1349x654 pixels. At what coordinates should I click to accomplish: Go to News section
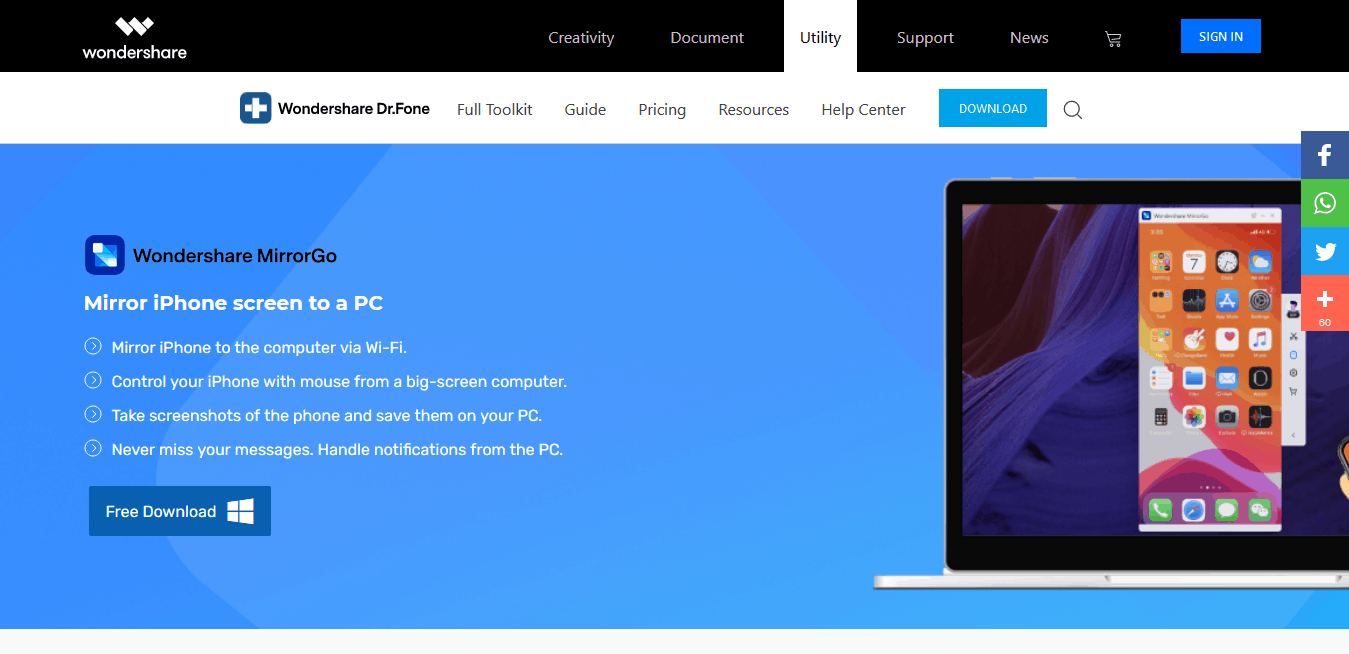pos(1029,38)
